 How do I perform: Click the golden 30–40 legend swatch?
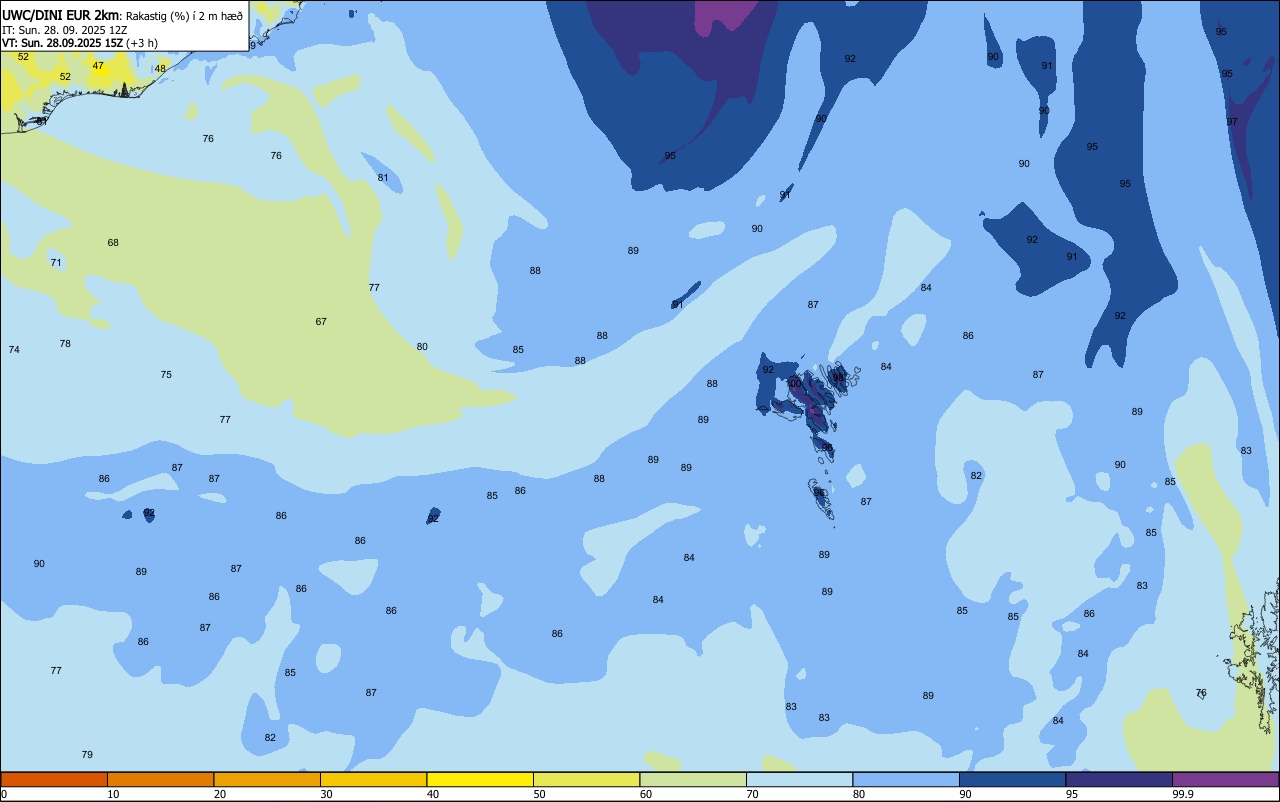(373, 779)
